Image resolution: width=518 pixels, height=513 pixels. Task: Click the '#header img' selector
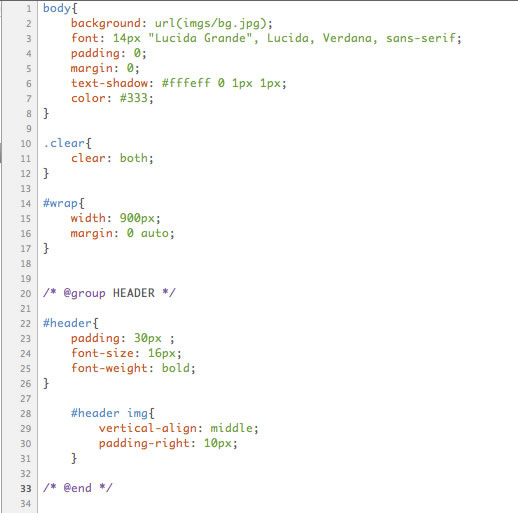click(x=109, y=413)
